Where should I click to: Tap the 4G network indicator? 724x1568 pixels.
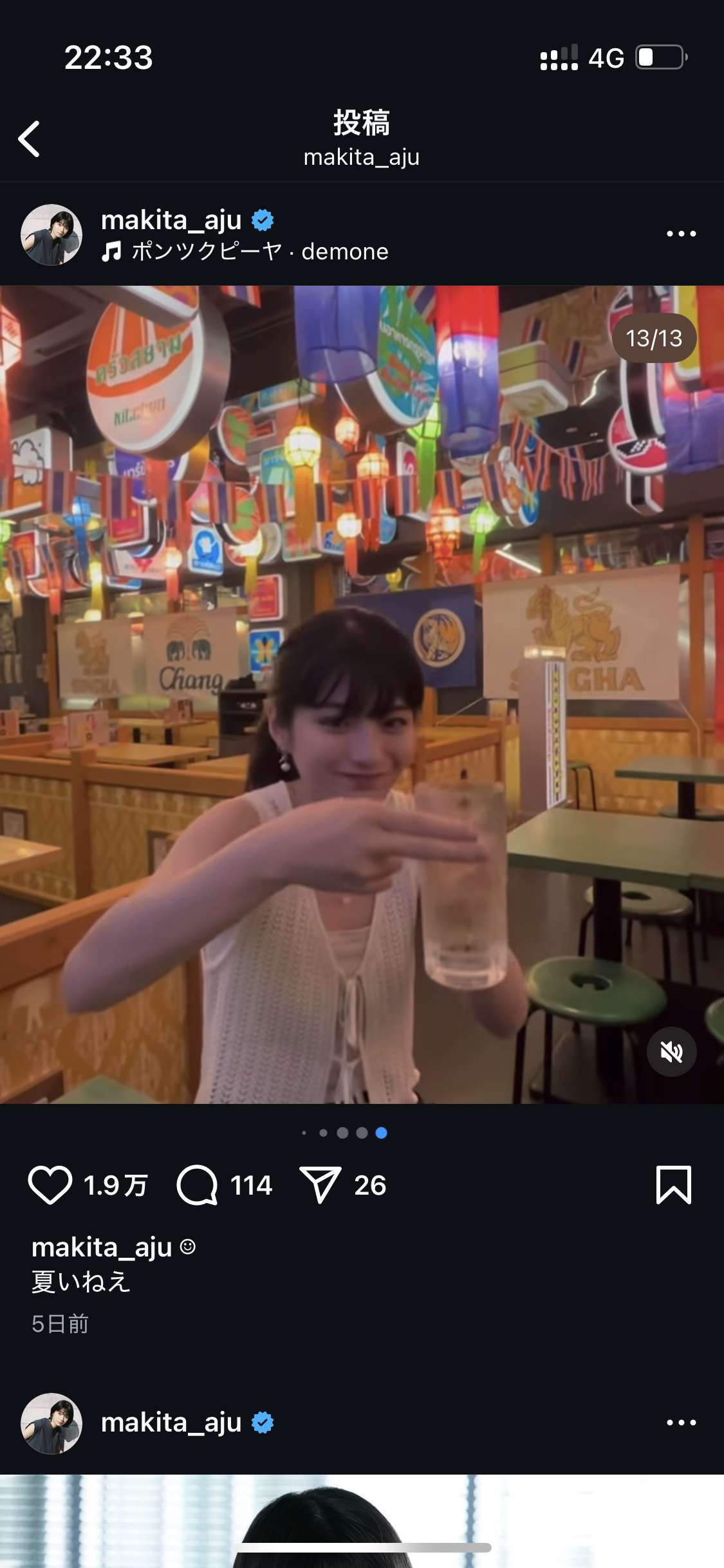coord(606,58)
